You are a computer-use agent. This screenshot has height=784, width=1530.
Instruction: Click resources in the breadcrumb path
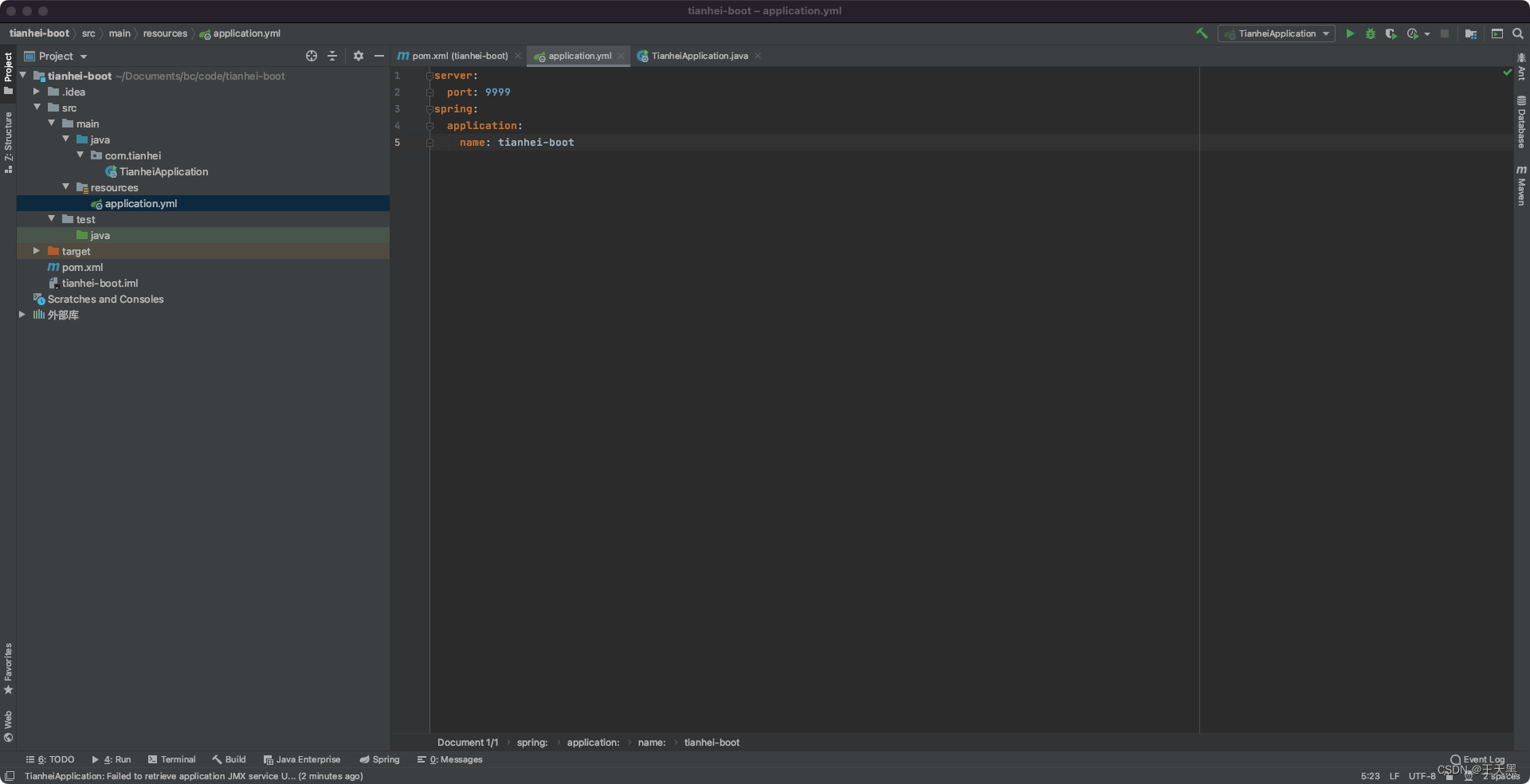[x=165, y=33]
